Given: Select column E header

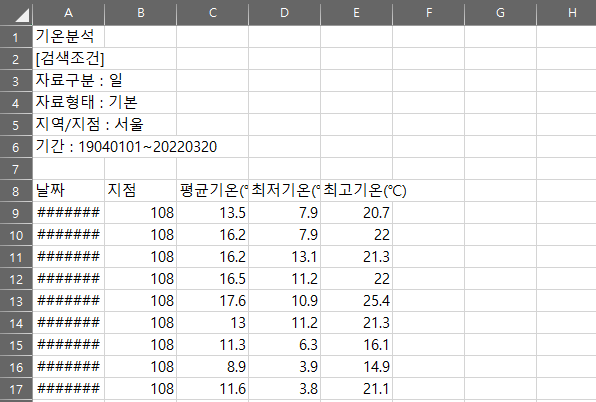Looking at the screenshot, I should pyautogui.click(x=356, y=13).
